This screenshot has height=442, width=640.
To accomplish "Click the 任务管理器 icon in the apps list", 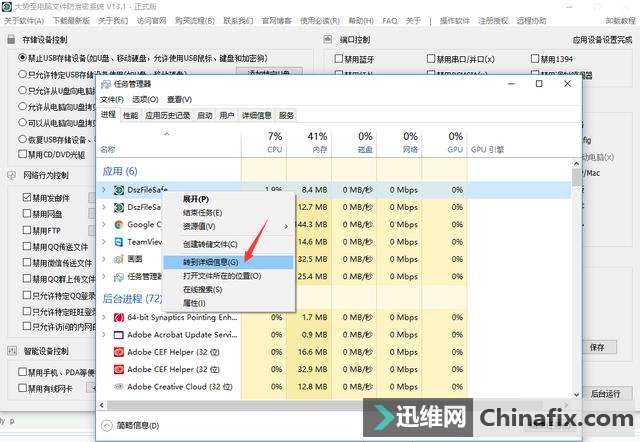I will tap(119, 277).
